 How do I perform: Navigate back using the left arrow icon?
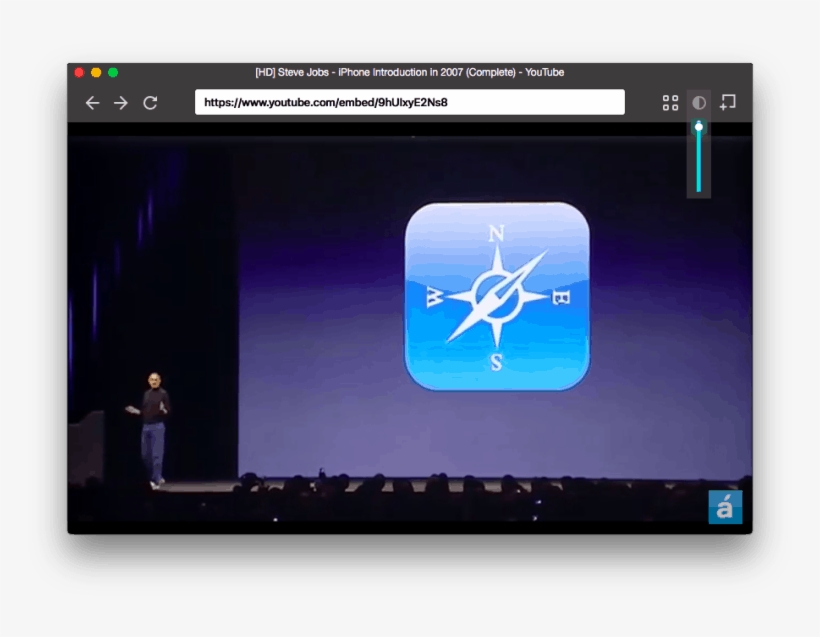coord(93,102)
